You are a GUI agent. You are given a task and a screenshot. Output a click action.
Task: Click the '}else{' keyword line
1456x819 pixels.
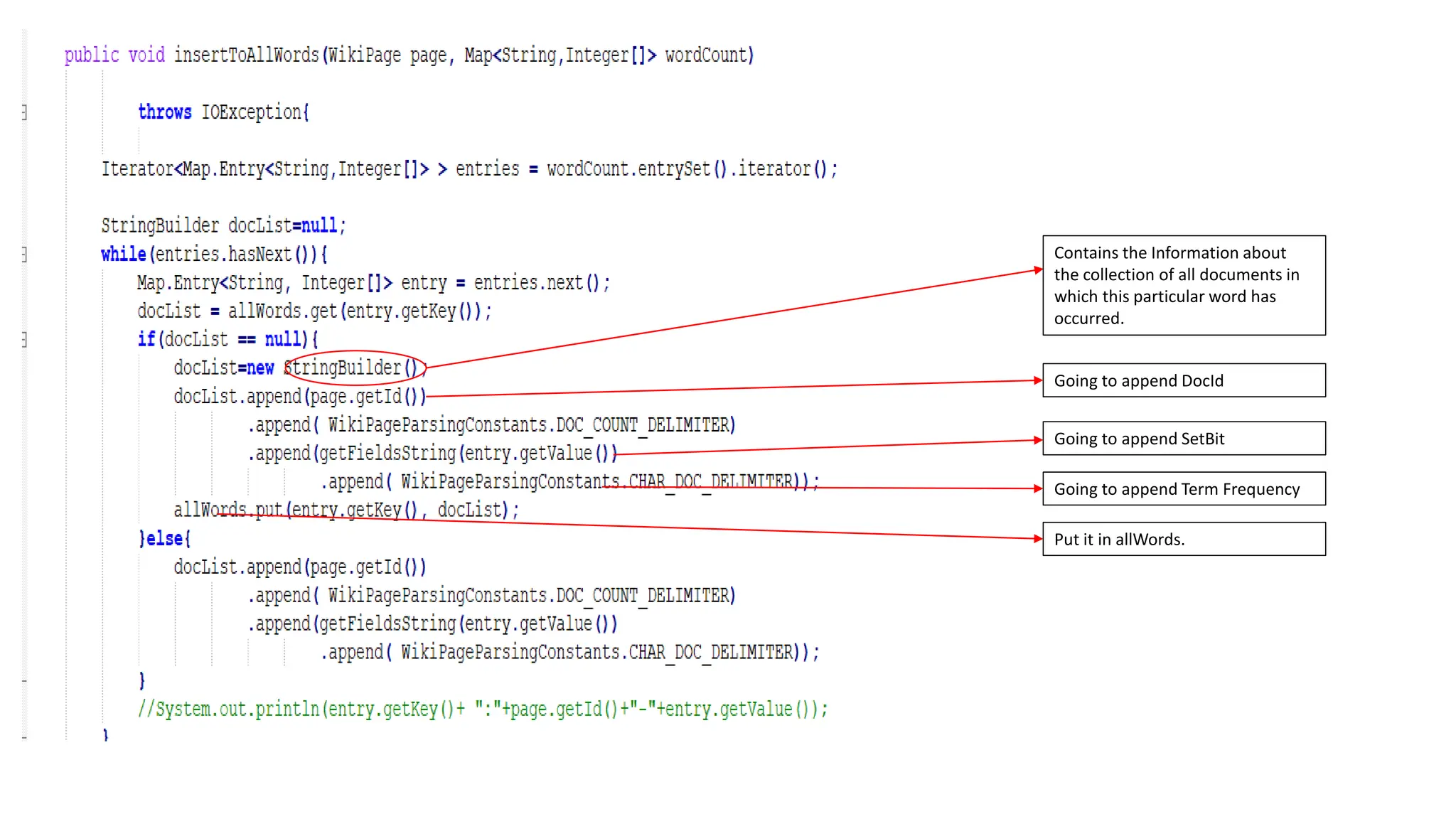click(x=165, y=539)
